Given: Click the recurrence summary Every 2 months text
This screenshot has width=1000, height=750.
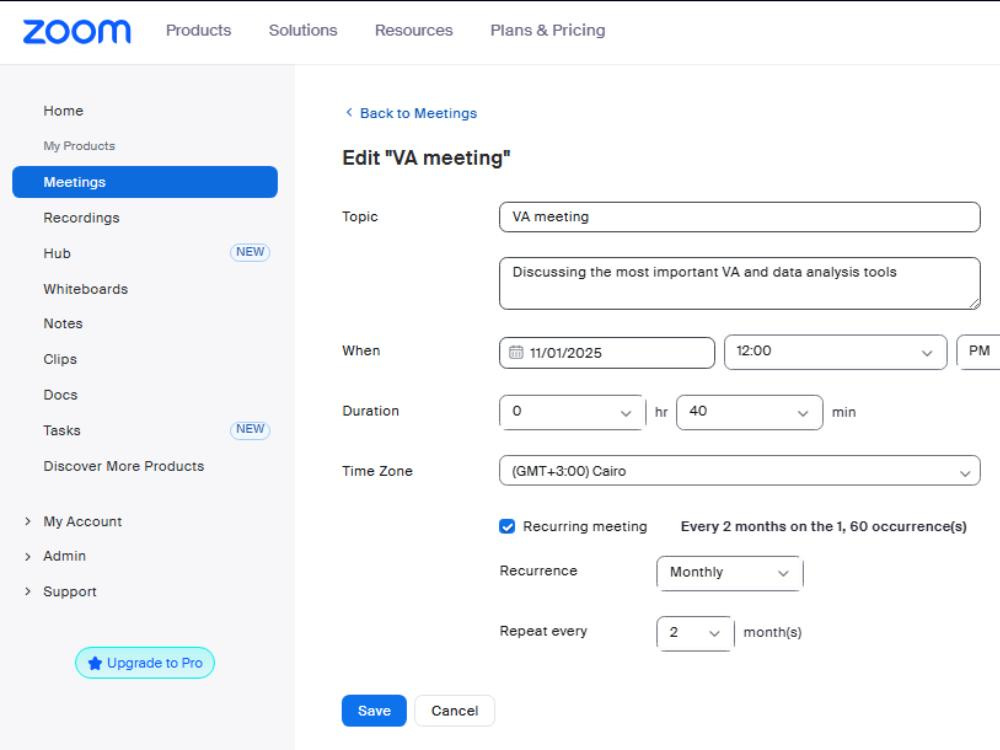Looking at the screenshot, I should [823, 526].
